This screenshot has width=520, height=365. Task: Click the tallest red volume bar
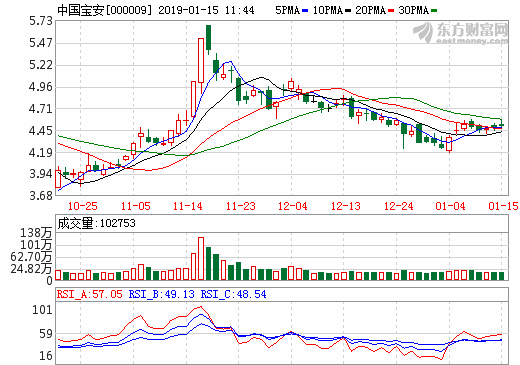click(201, 258)
